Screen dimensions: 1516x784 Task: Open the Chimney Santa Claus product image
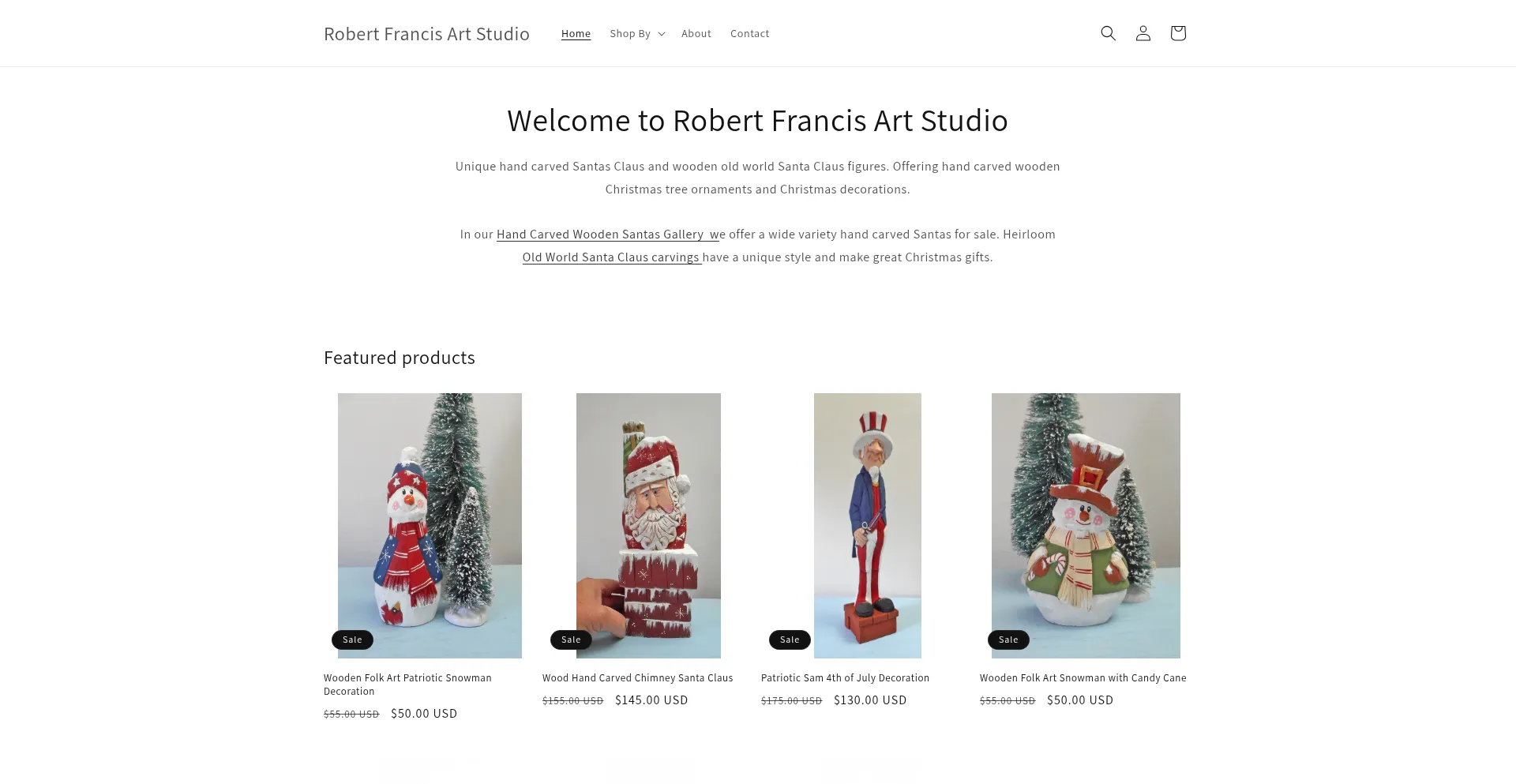click(x=648, y=526)
